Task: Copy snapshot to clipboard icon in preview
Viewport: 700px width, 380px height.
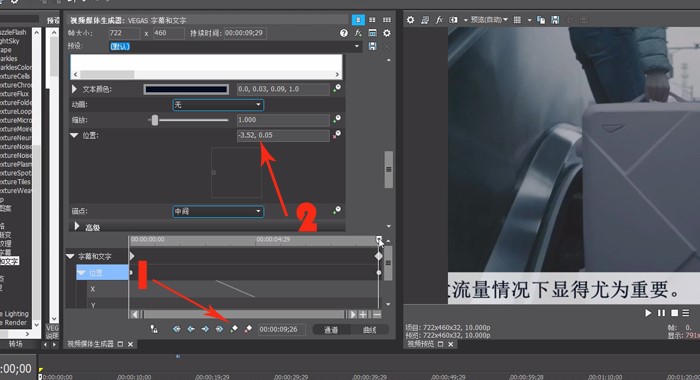Action: click(541, 20)
